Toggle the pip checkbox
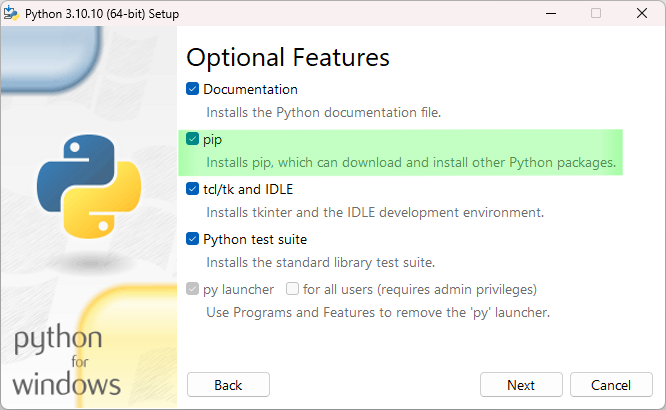 pos(192,139)
